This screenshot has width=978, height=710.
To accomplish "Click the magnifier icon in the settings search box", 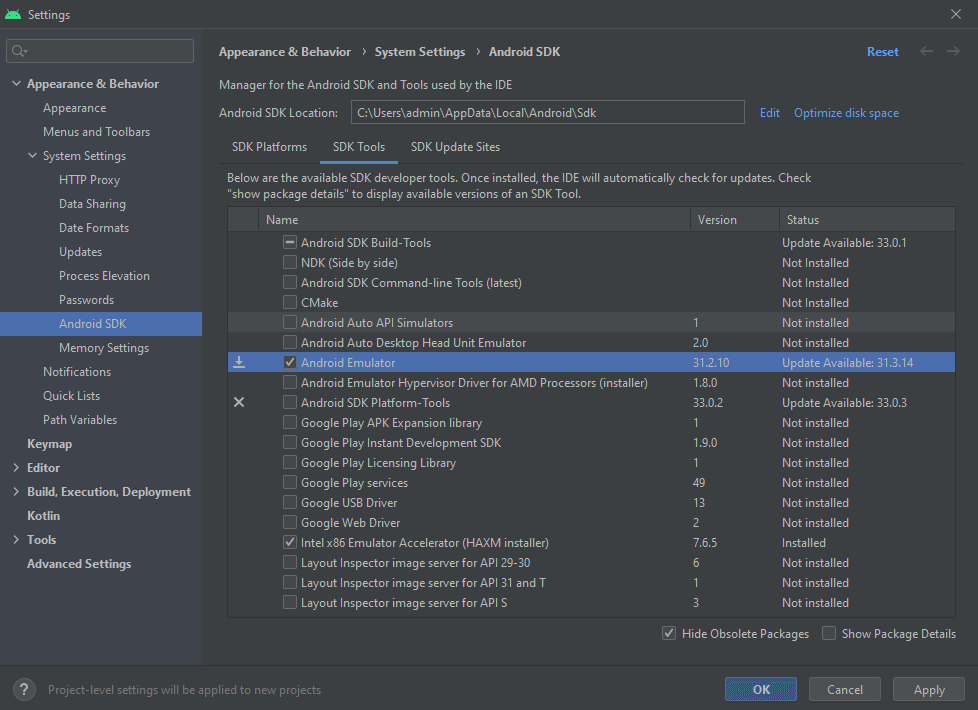I will 18,50.
